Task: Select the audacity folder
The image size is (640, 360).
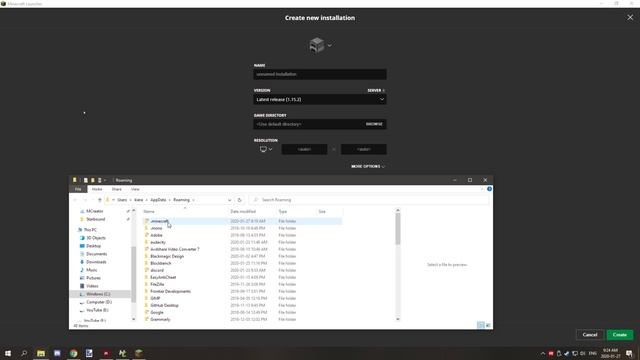Action: 158,242
